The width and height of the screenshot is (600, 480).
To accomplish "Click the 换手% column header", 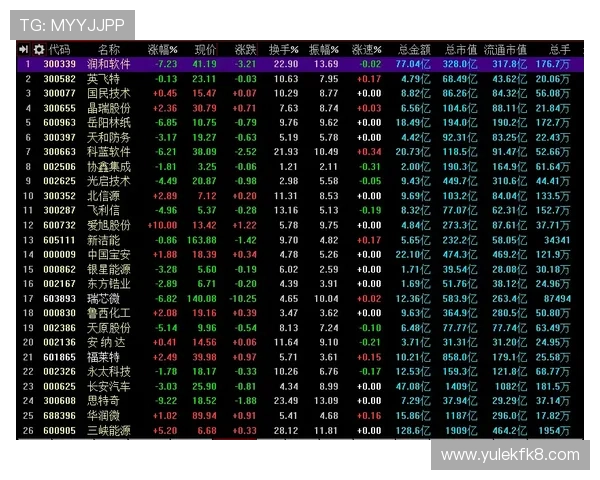I will click(286, 49).
